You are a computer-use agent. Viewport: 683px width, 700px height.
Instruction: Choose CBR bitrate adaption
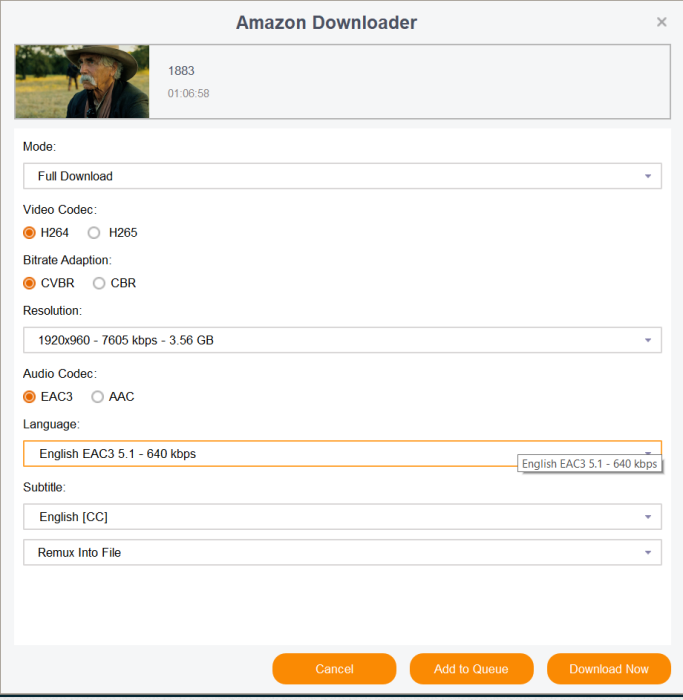click(99, 283)
